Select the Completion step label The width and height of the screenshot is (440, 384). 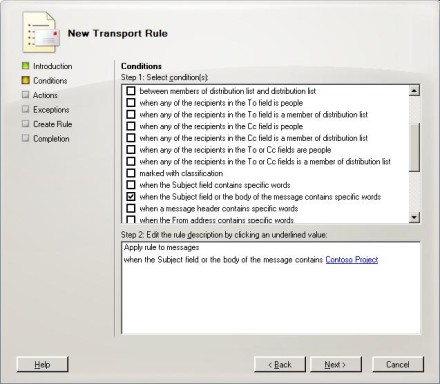click(51, 139)
